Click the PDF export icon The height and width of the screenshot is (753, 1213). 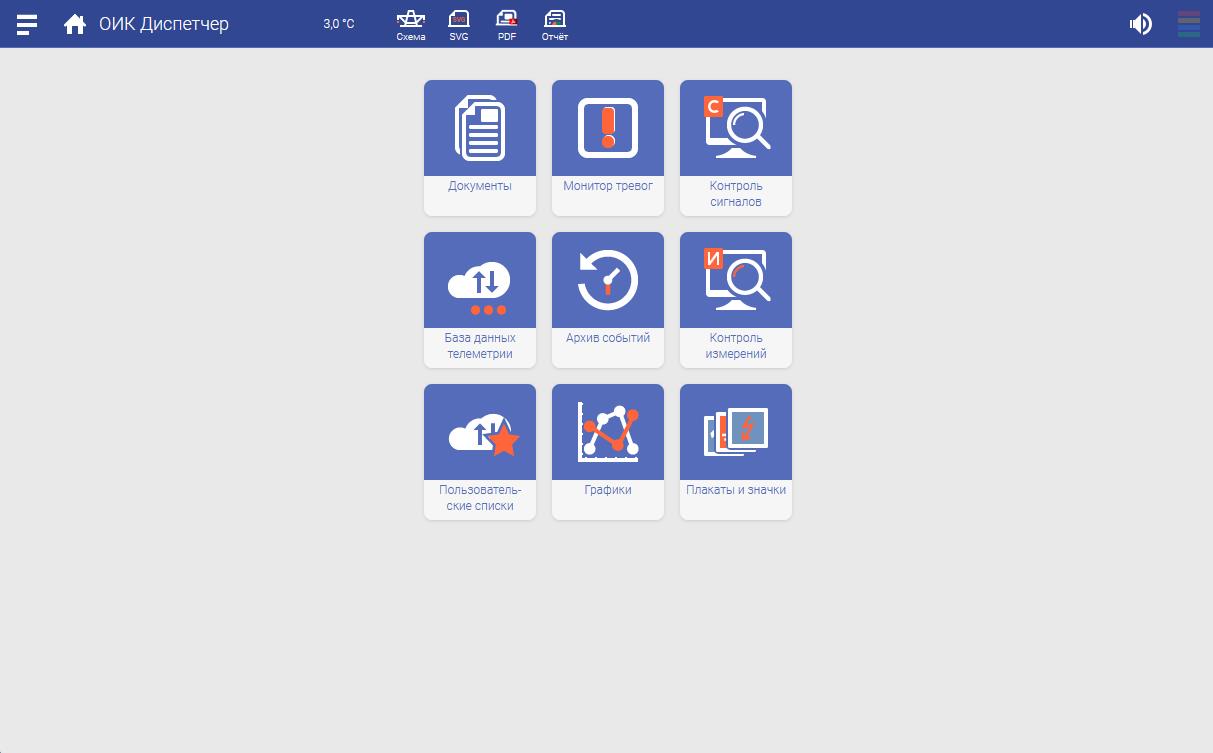pos(507,24)
